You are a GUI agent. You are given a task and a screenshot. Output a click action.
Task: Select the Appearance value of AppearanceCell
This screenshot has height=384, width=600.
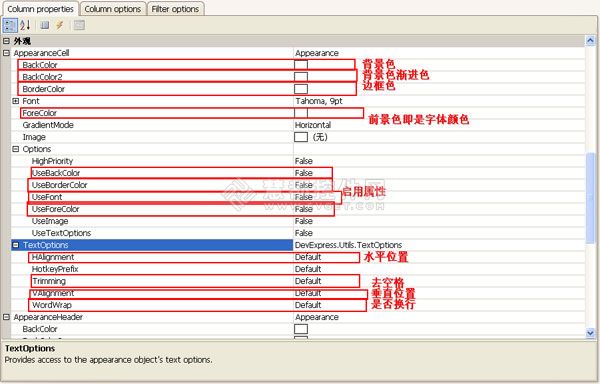click(x=317, y=53)
